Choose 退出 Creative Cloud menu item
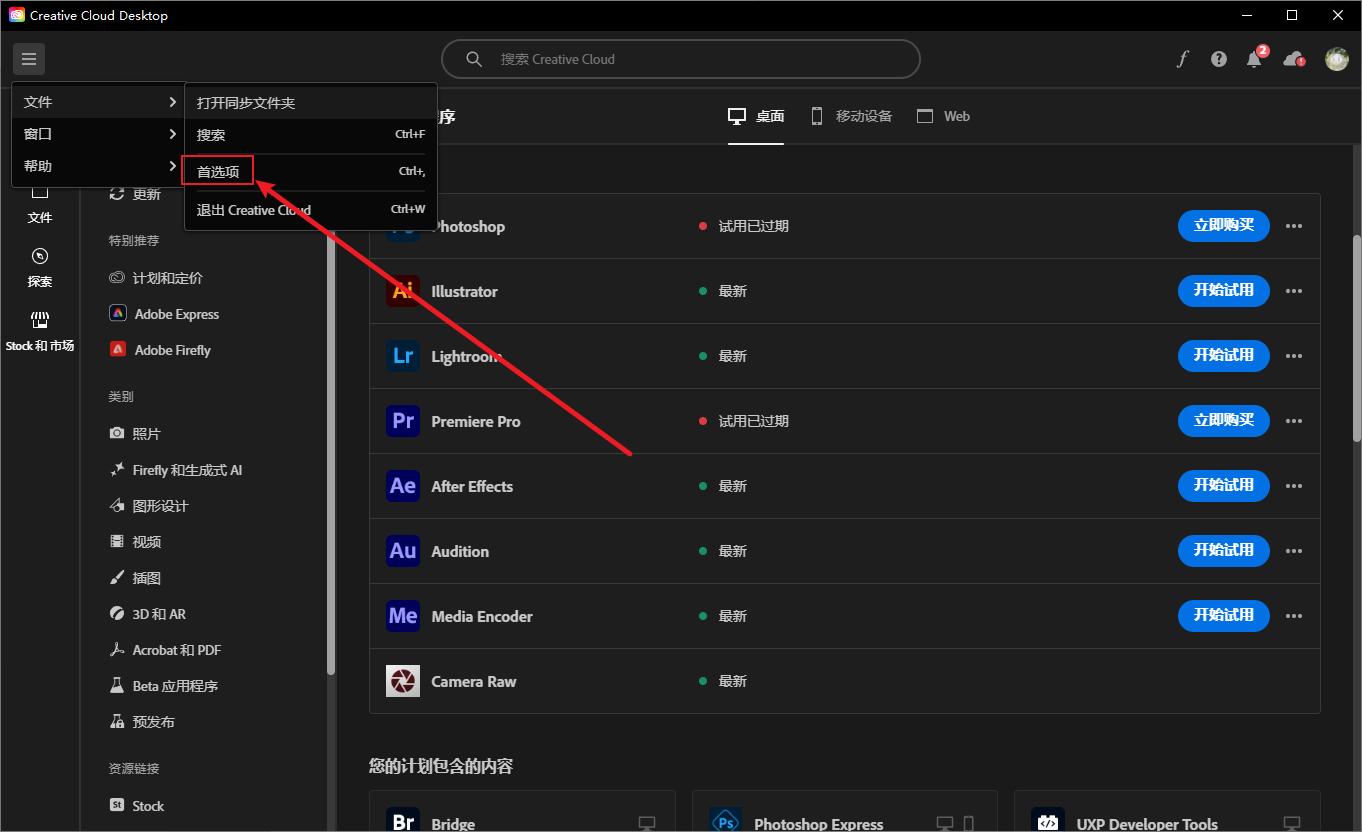1362x832 pixels. click(x=310, y=210)
